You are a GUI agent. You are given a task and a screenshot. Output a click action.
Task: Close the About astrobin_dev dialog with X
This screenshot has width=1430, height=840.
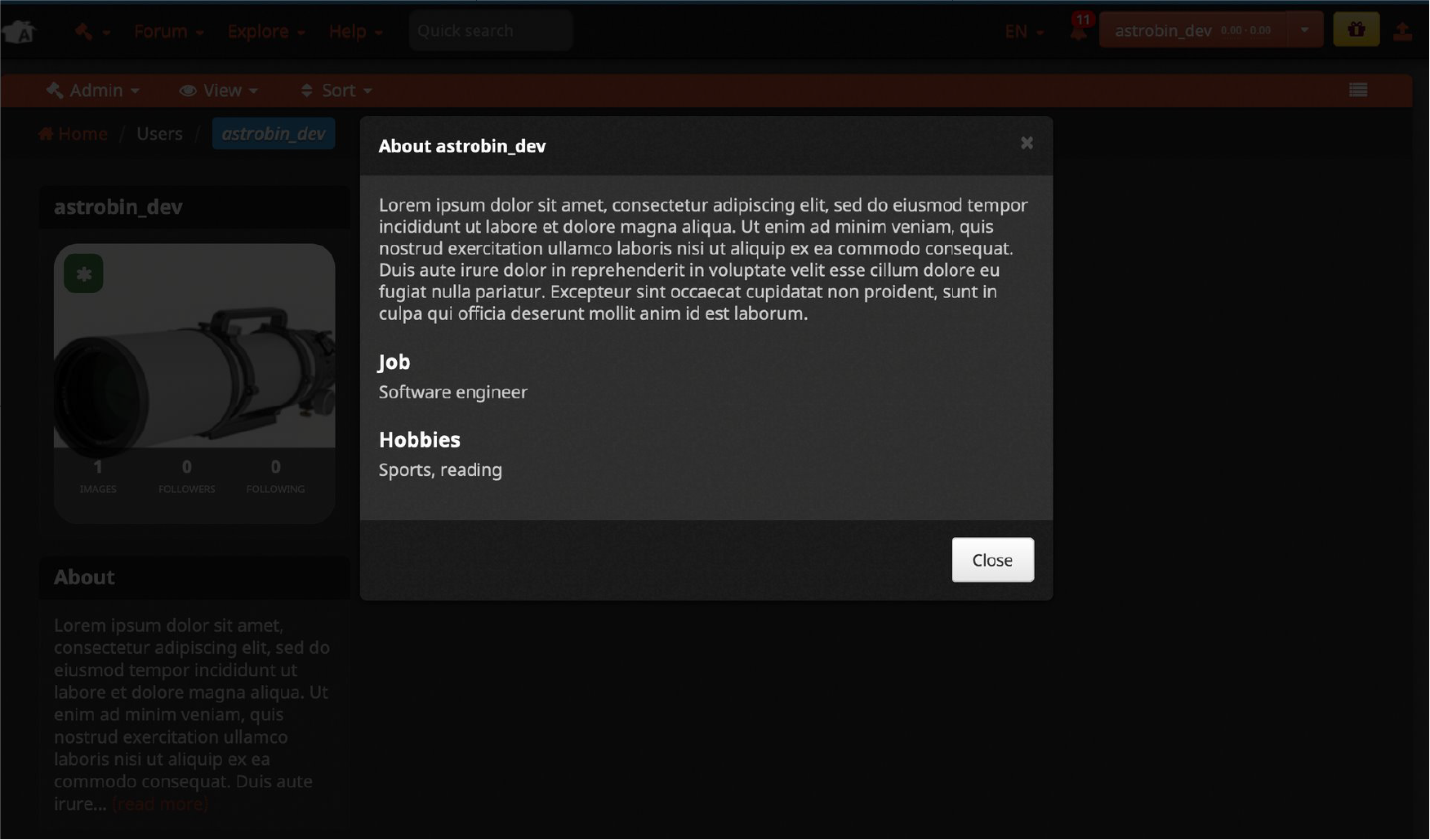(1027, 144)
